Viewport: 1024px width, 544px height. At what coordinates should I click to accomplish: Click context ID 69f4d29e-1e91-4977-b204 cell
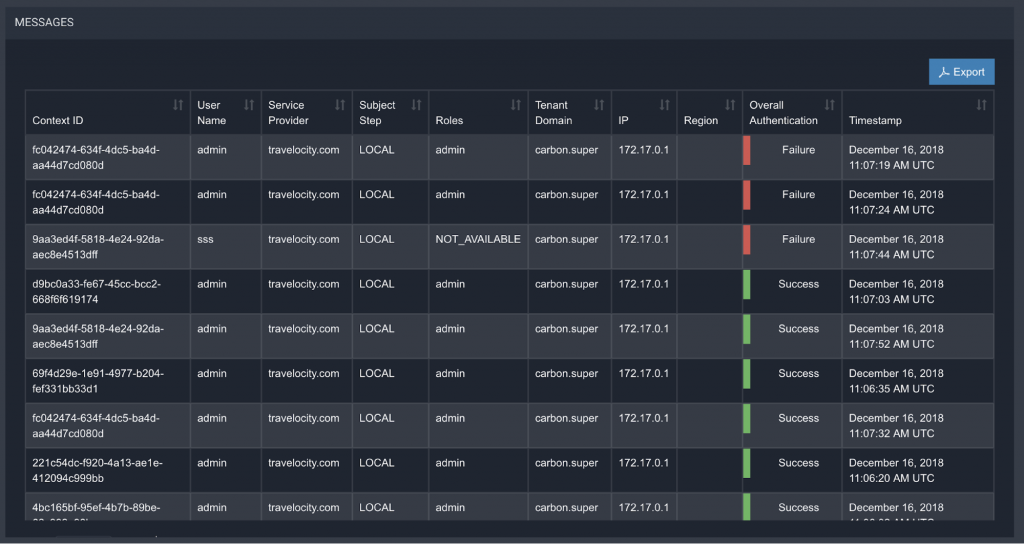coord(96,381)
